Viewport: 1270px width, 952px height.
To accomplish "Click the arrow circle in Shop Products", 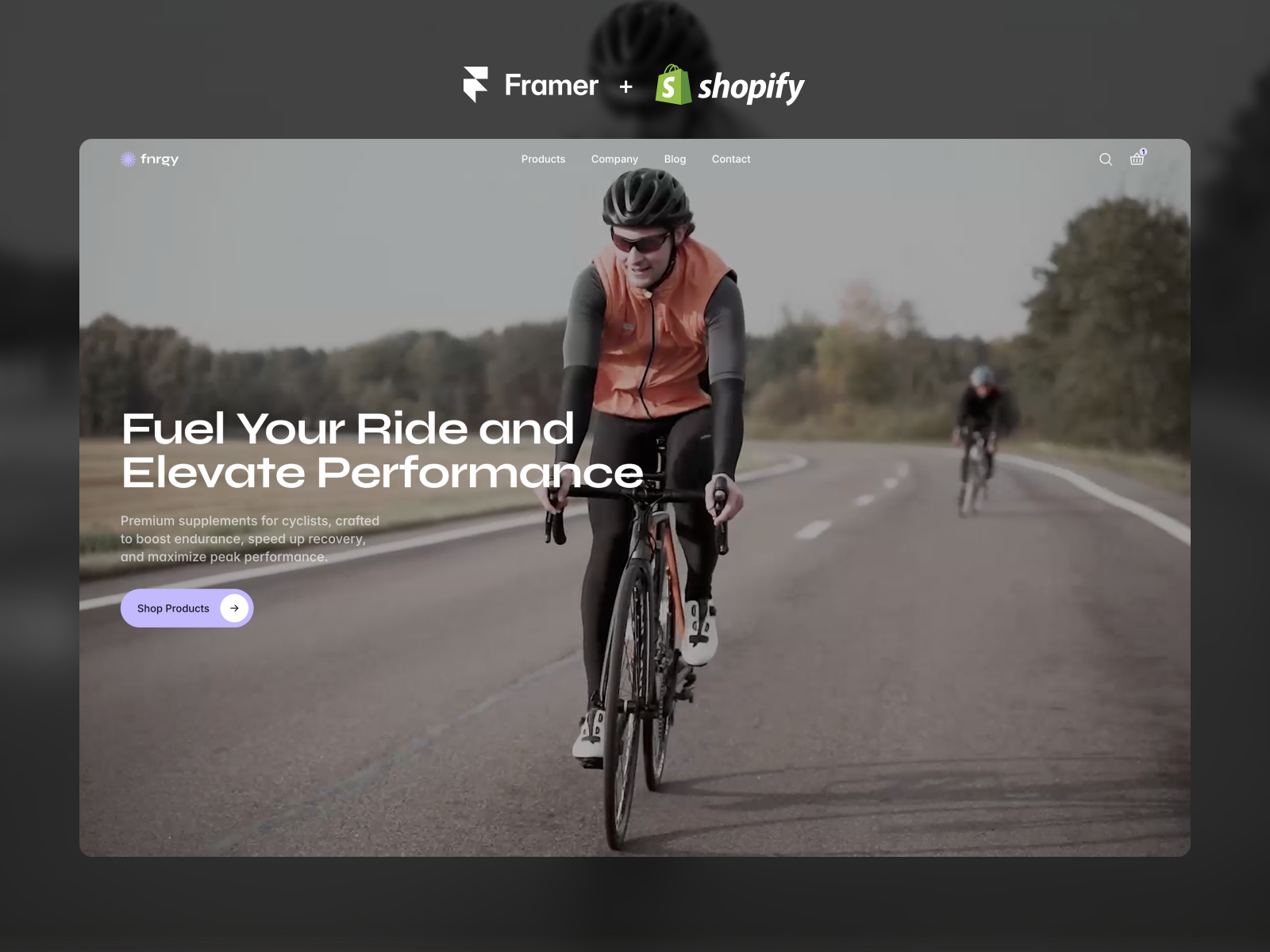I will coord(234,608).
